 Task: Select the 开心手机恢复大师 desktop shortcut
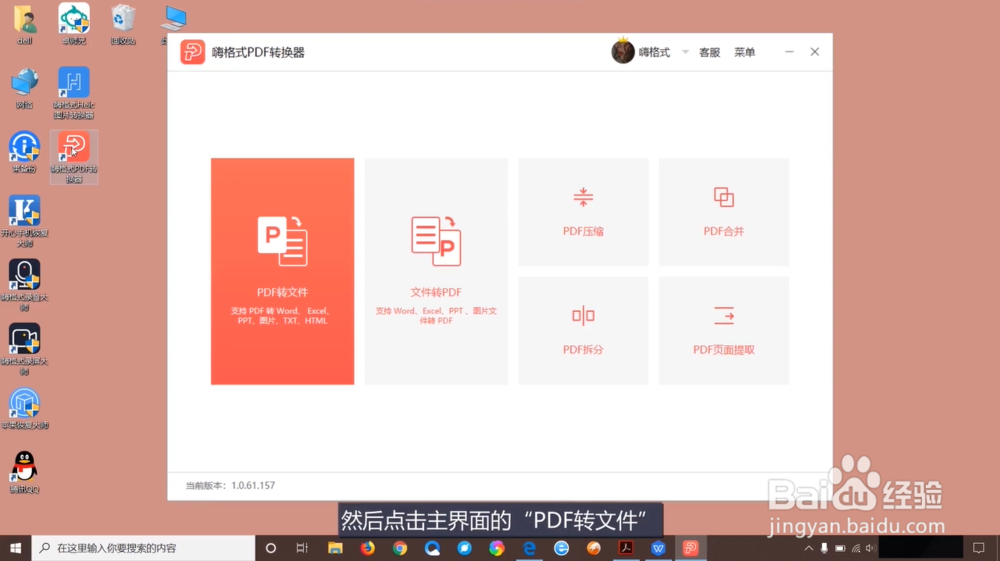pos(24,221)
